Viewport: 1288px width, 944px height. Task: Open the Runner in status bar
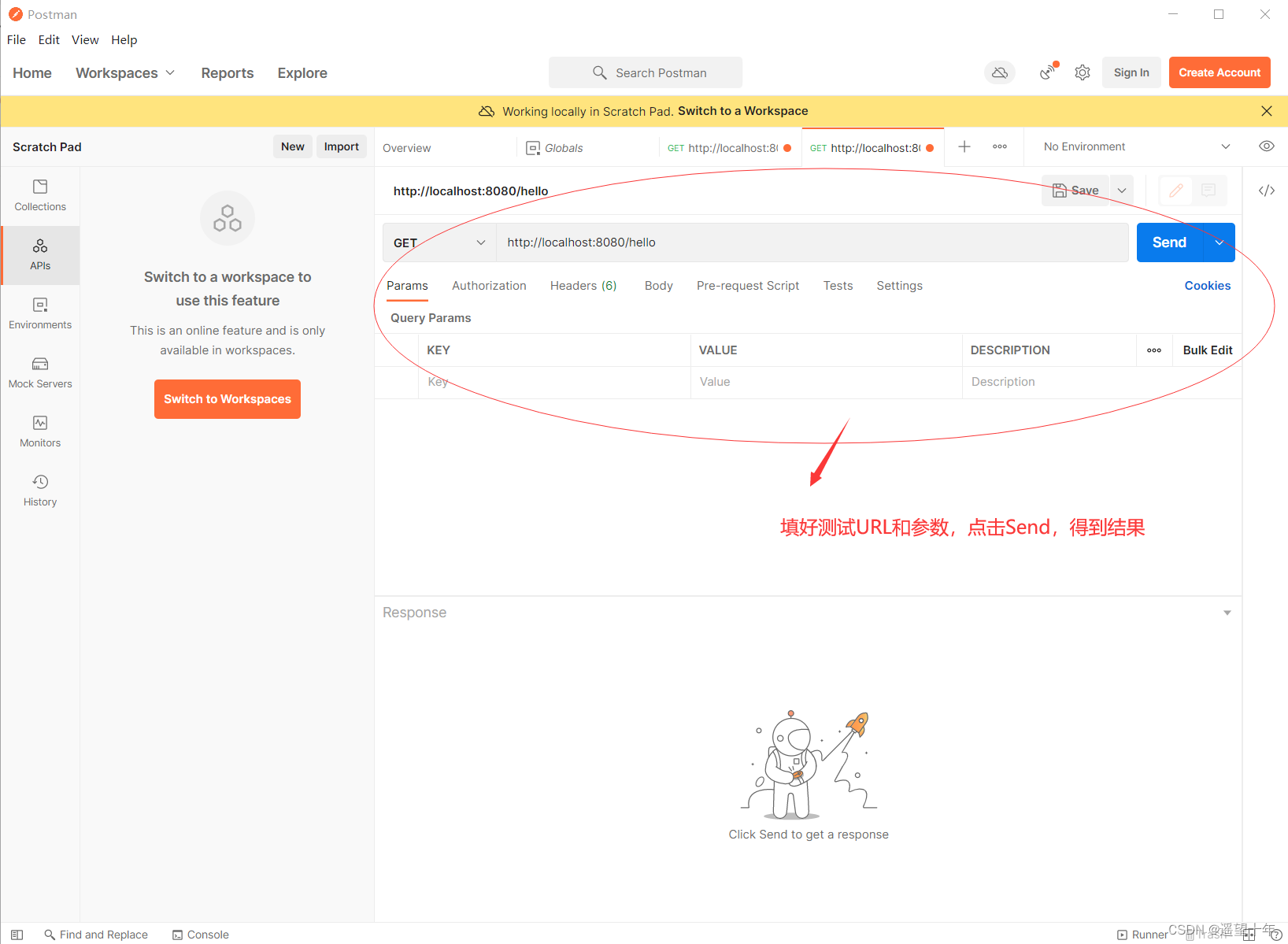pyautogui.click(x=1142, y=935)
